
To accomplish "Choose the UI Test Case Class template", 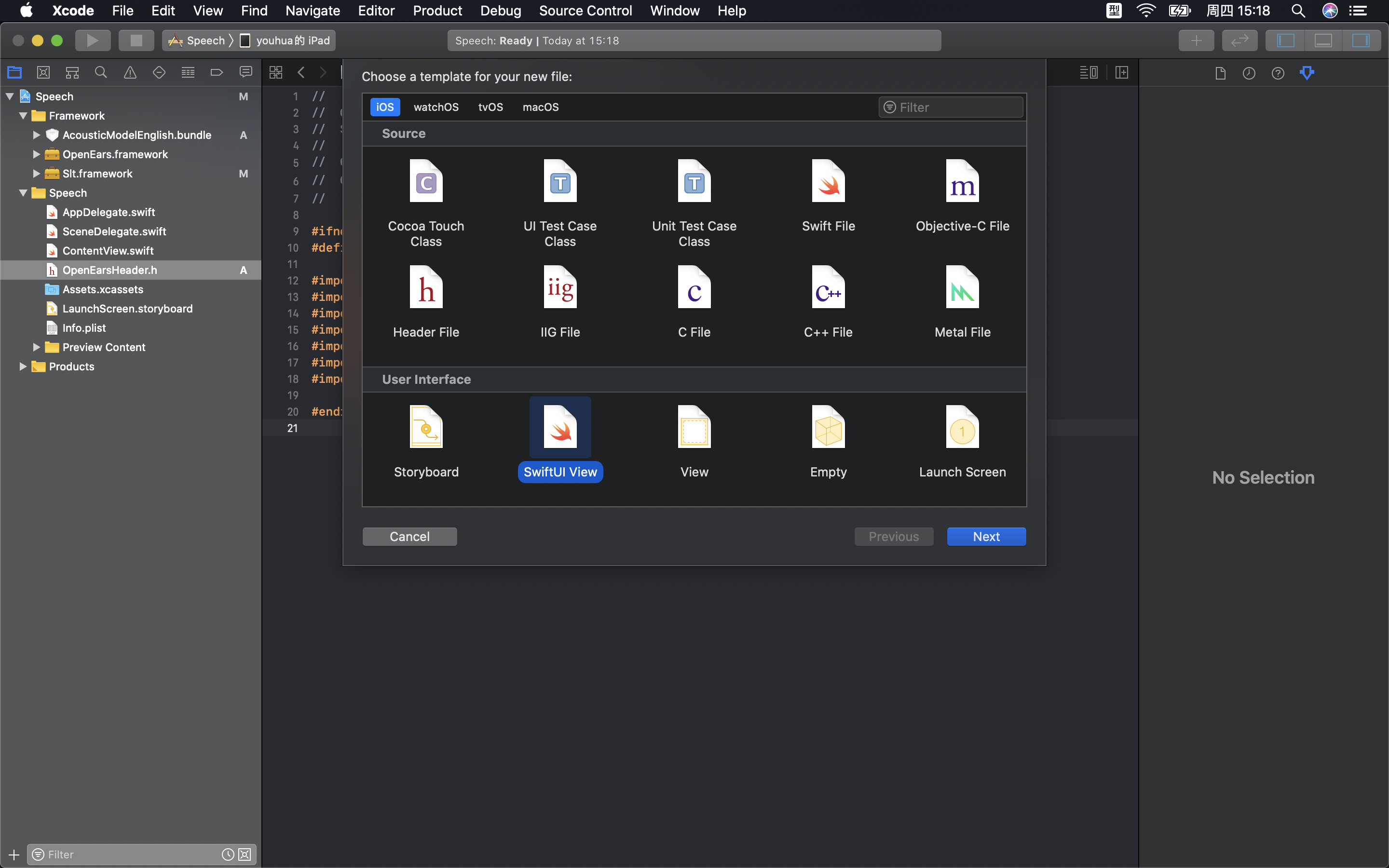I will [x=560, y=203].
